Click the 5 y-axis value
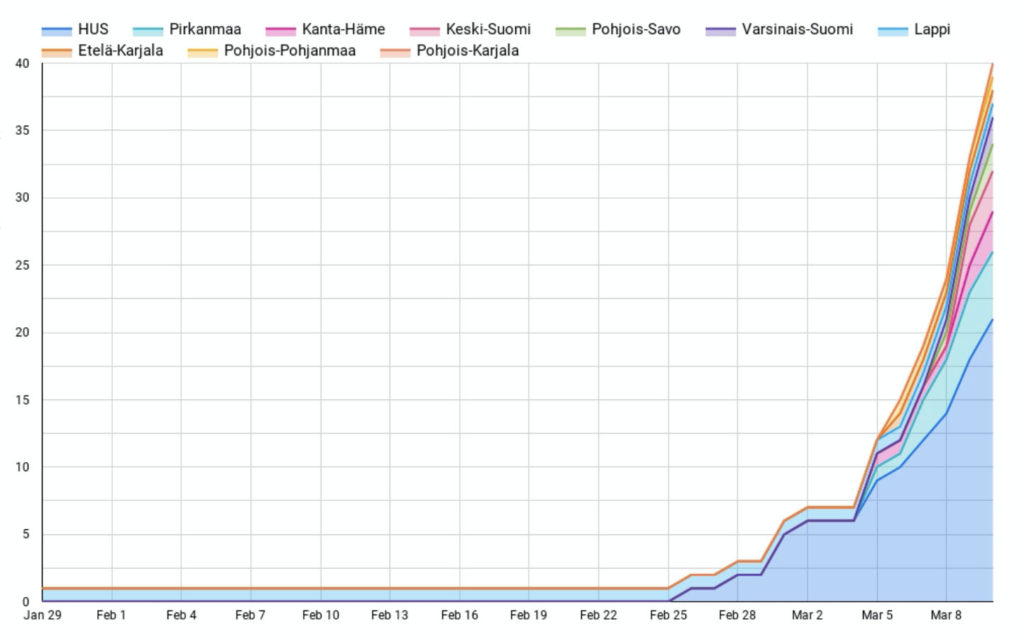Image resolution: width=1024 pixels, height=643 pixels. click(26, 535)
